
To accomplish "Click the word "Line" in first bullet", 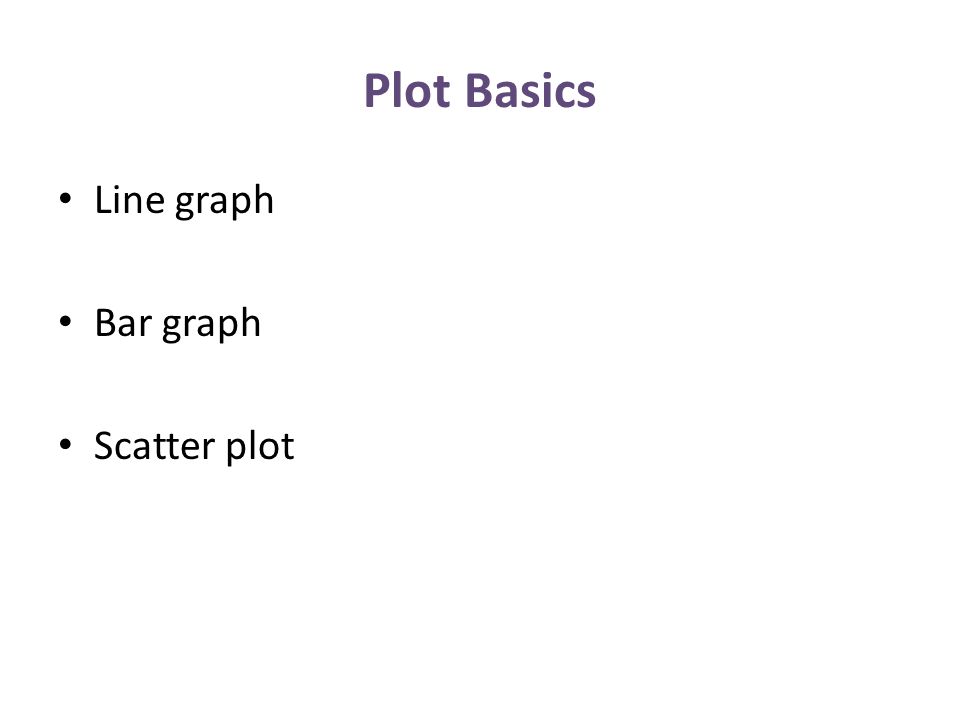I will (130, 199).
